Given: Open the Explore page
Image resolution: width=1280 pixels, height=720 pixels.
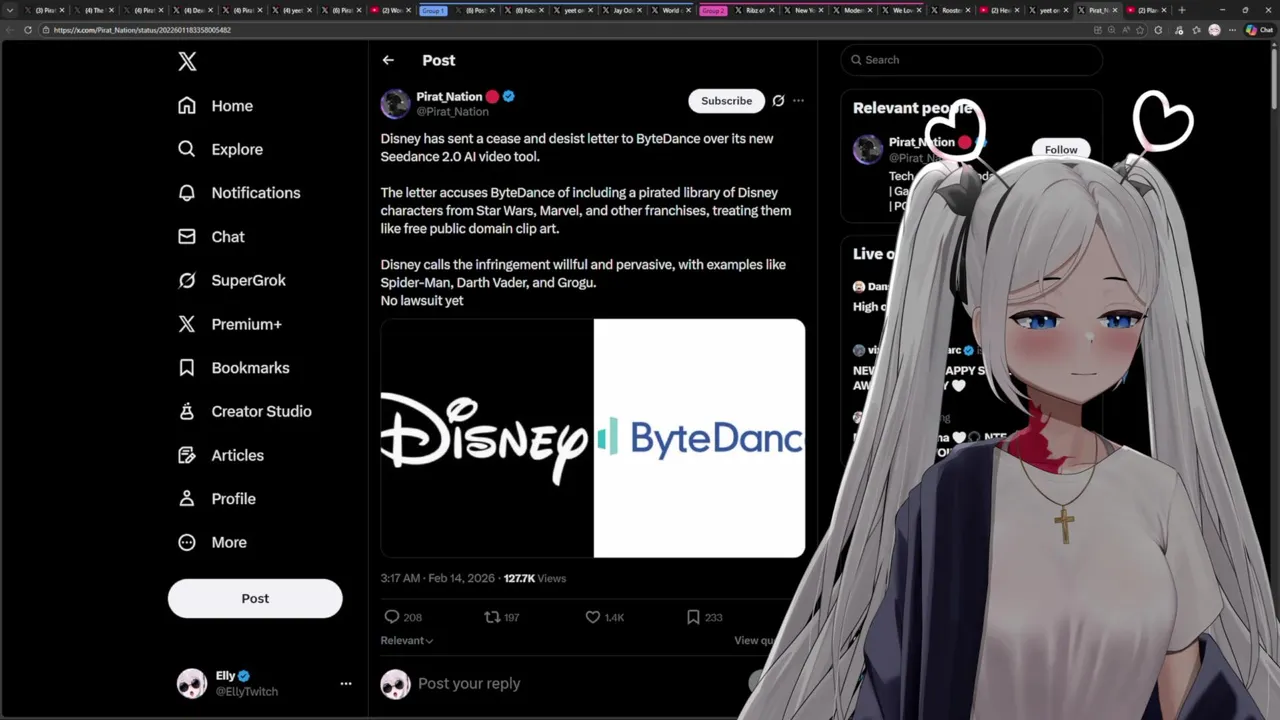Looking at the screenshot, I should pyautogui.click(x=220, y=149).
